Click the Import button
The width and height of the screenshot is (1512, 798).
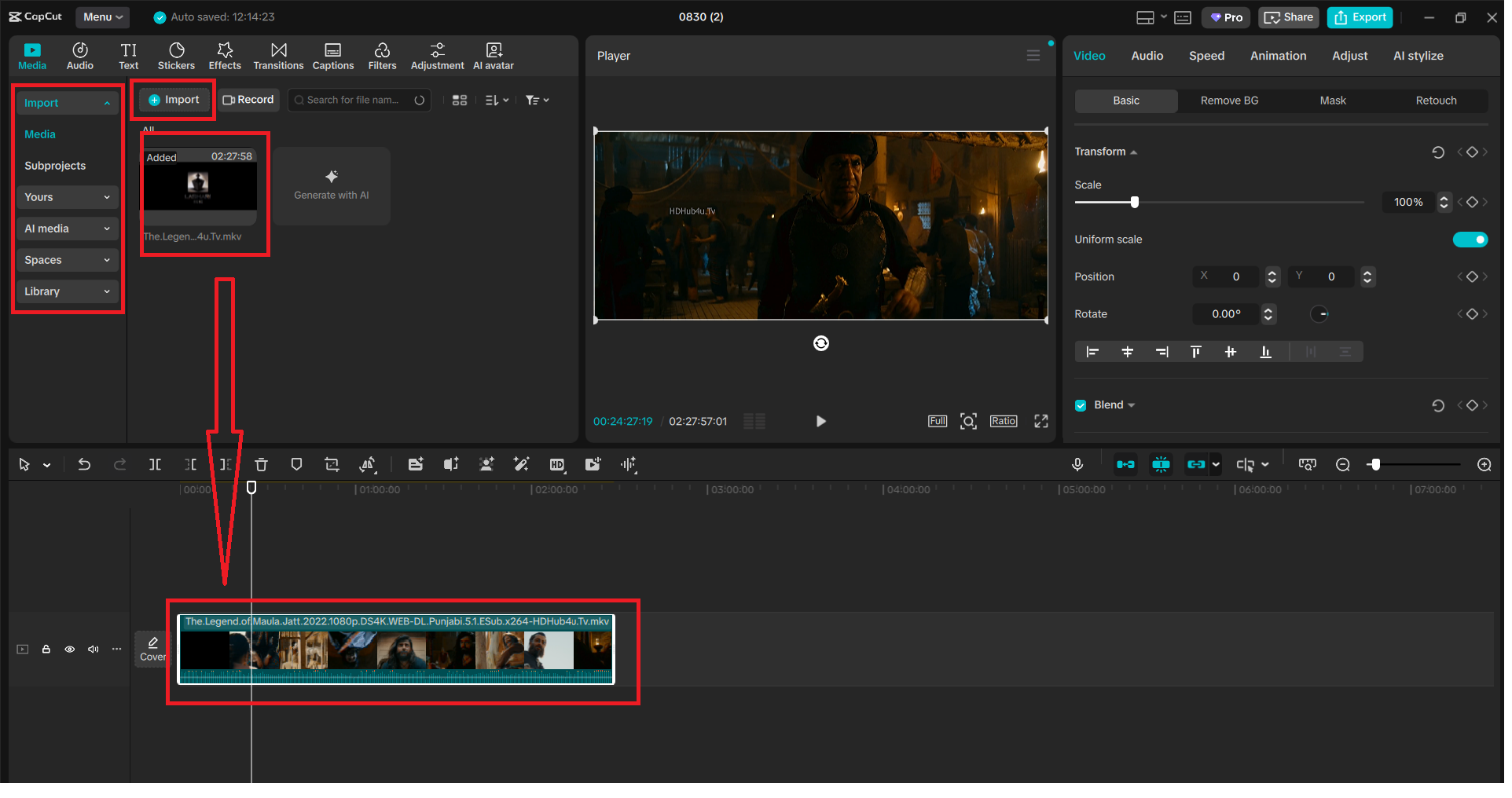pos(174,100)
